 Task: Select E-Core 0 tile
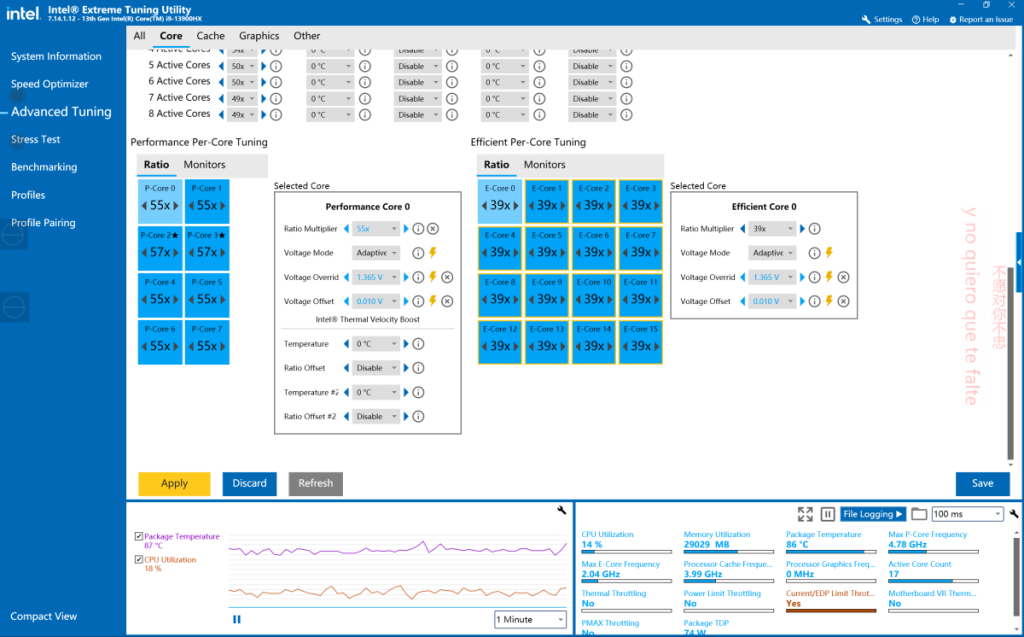[x=500, y=200]
